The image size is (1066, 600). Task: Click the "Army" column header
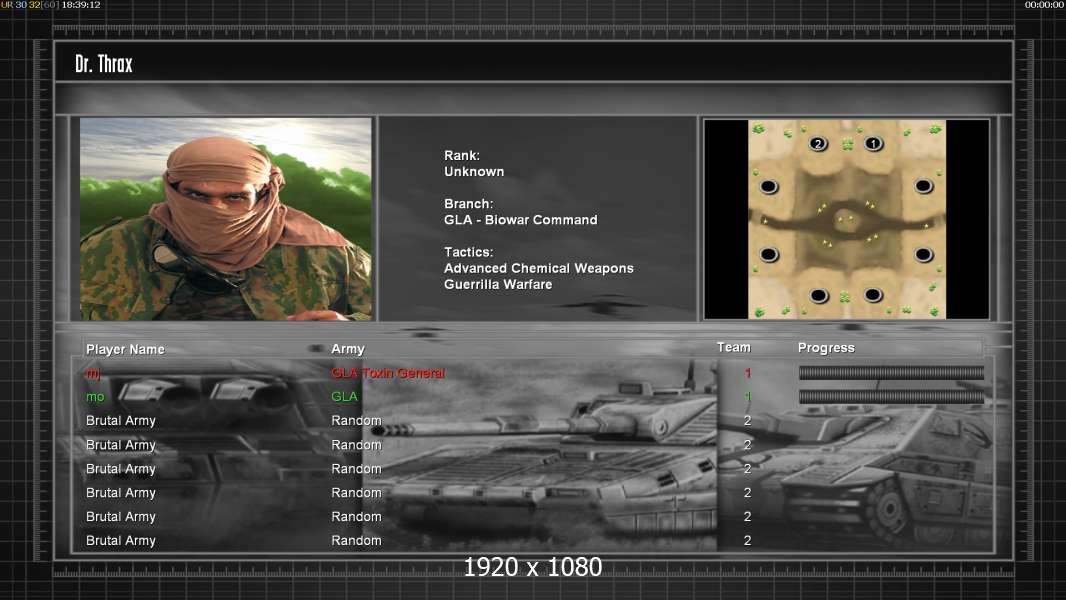point(348,349)
